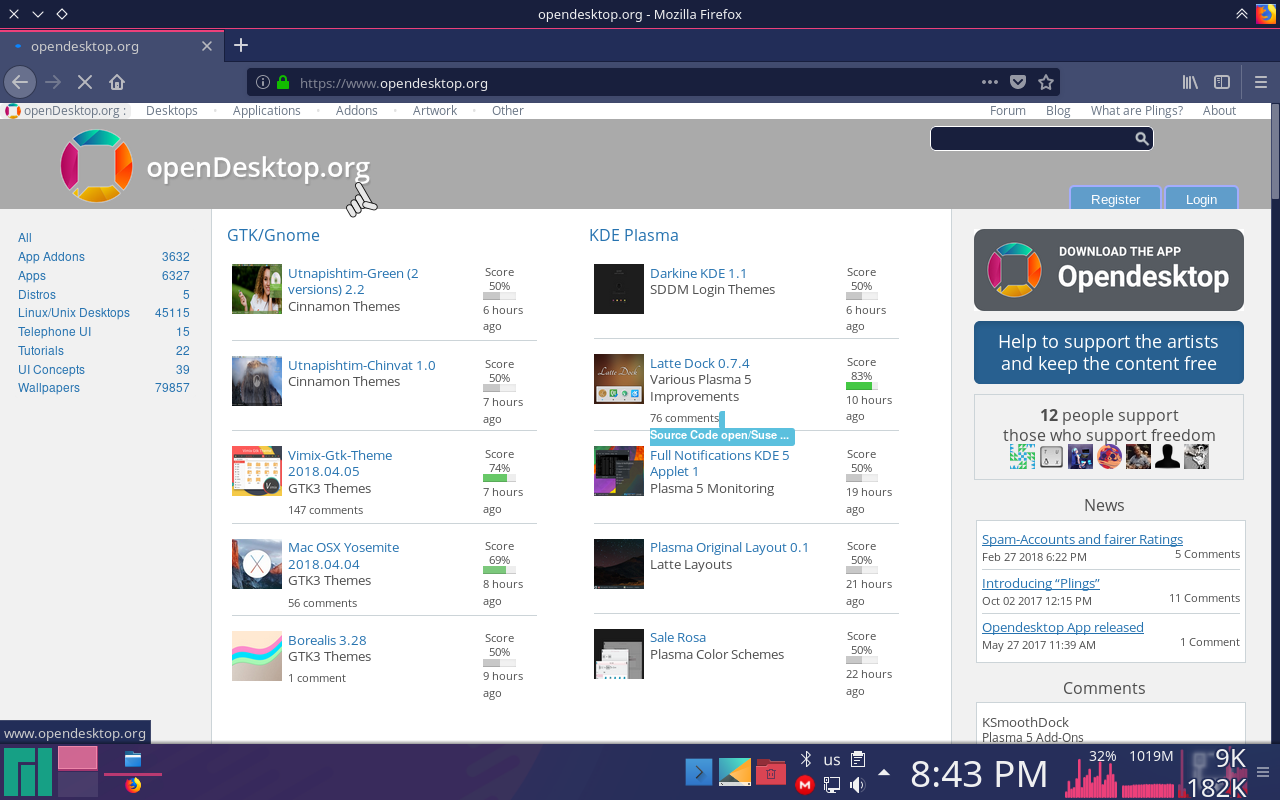The image size is (1280, 800).
Task: Launch the Konsole terminal tray shortcut
Action: (x=699, y=771)
